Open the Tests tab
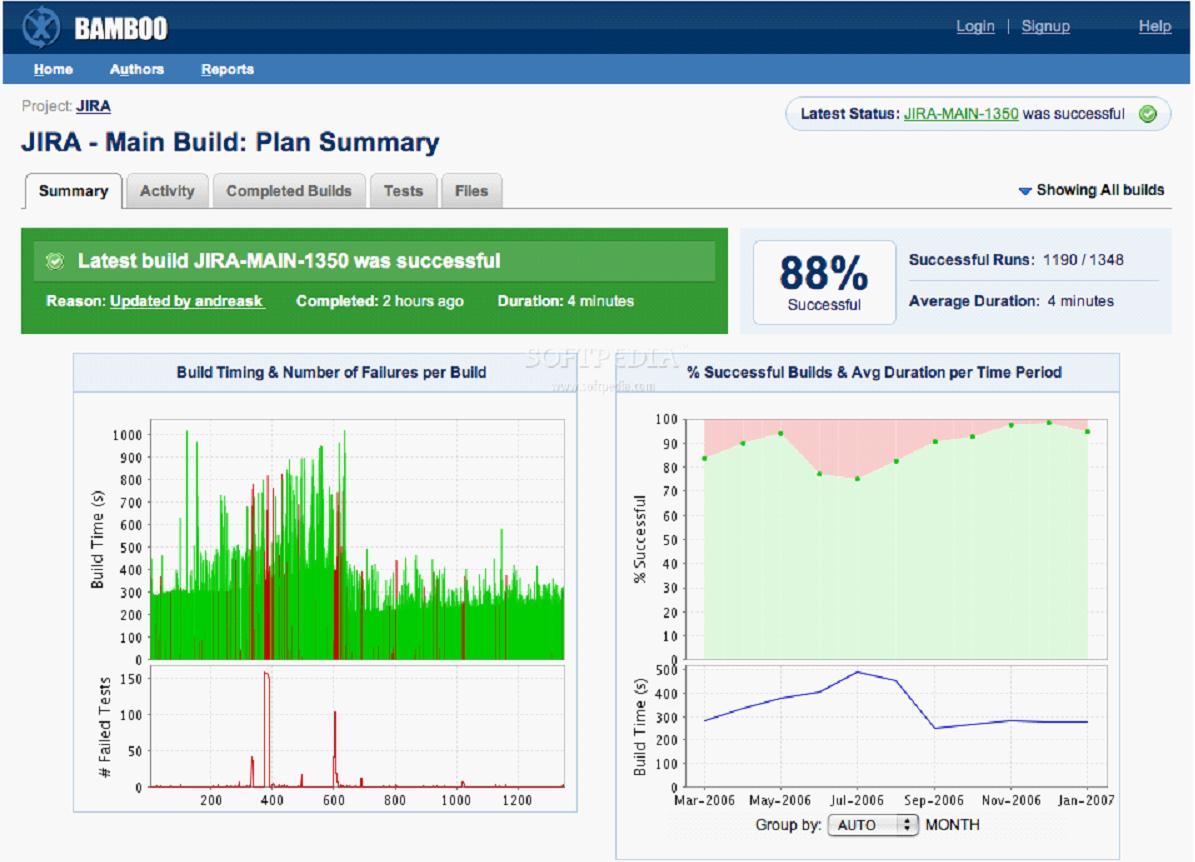1195x862 pixels. 403,191
